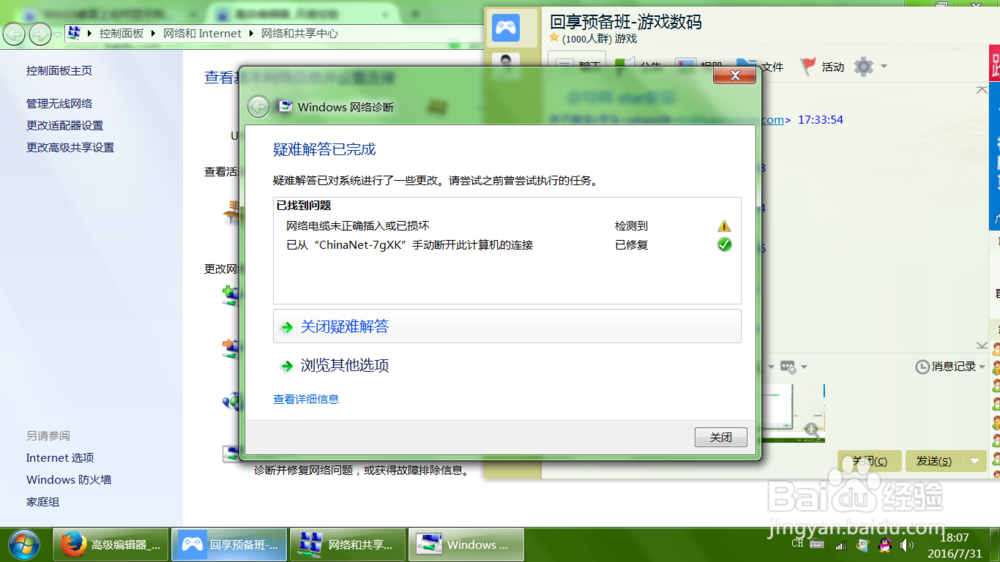This screenshot has height=562, width=1000.
Task: Click the back arrow in the network diagnostics dialog
Action: pos(258,107)
